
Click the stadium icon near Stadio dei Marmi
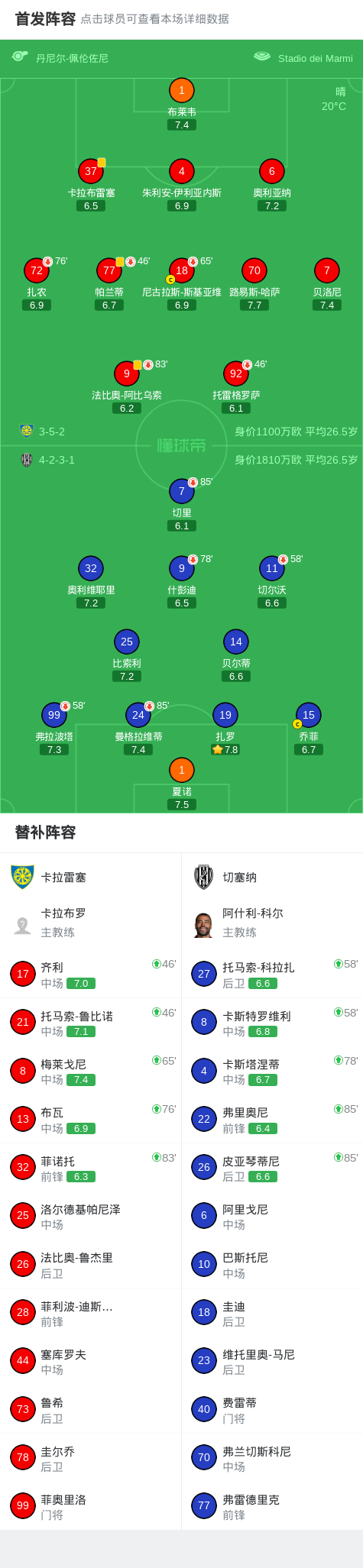pyautogui.click(x=262, y=56)
